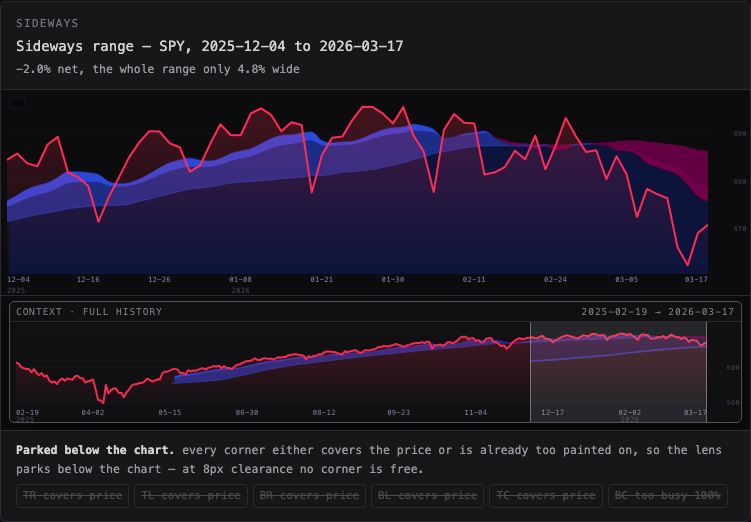Click the 'BR covers price' chip
Viewport: 751px width, 522px height.
click(309, 496)
